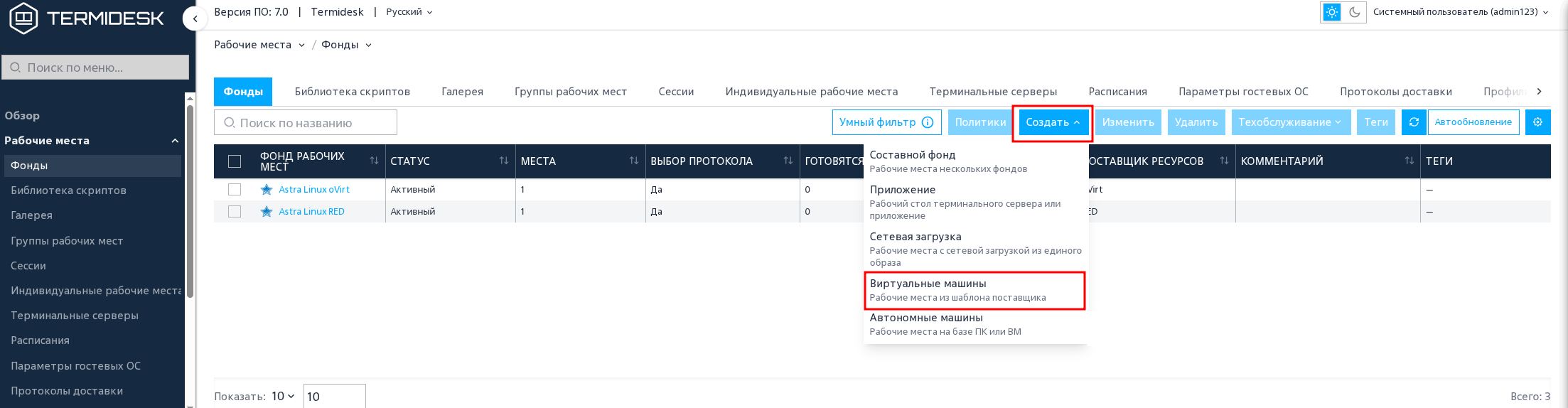Sort by СТАТУС column arrows

pos(504,161)
